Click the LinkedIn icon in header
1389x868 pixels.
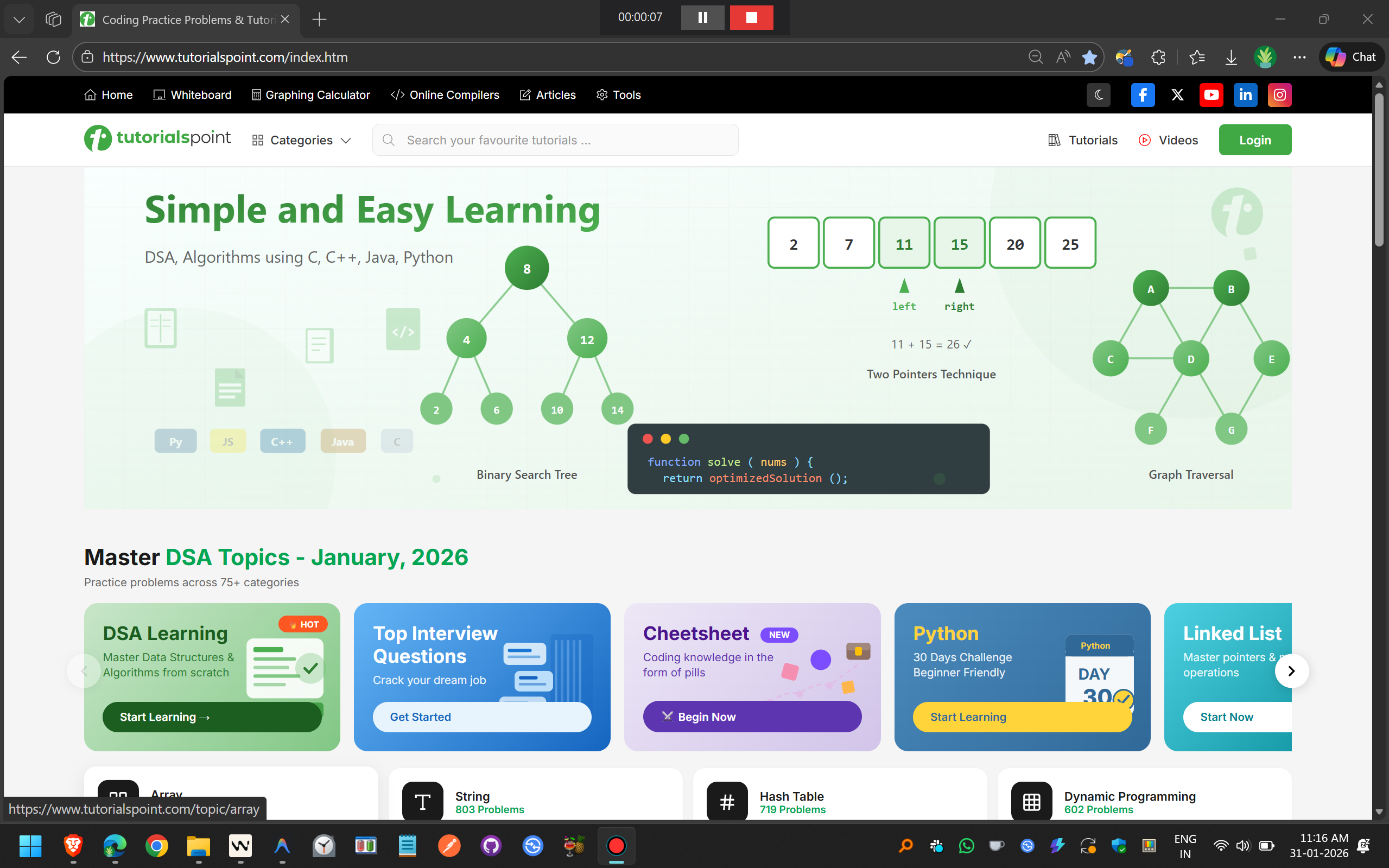tap(1245, 94)
